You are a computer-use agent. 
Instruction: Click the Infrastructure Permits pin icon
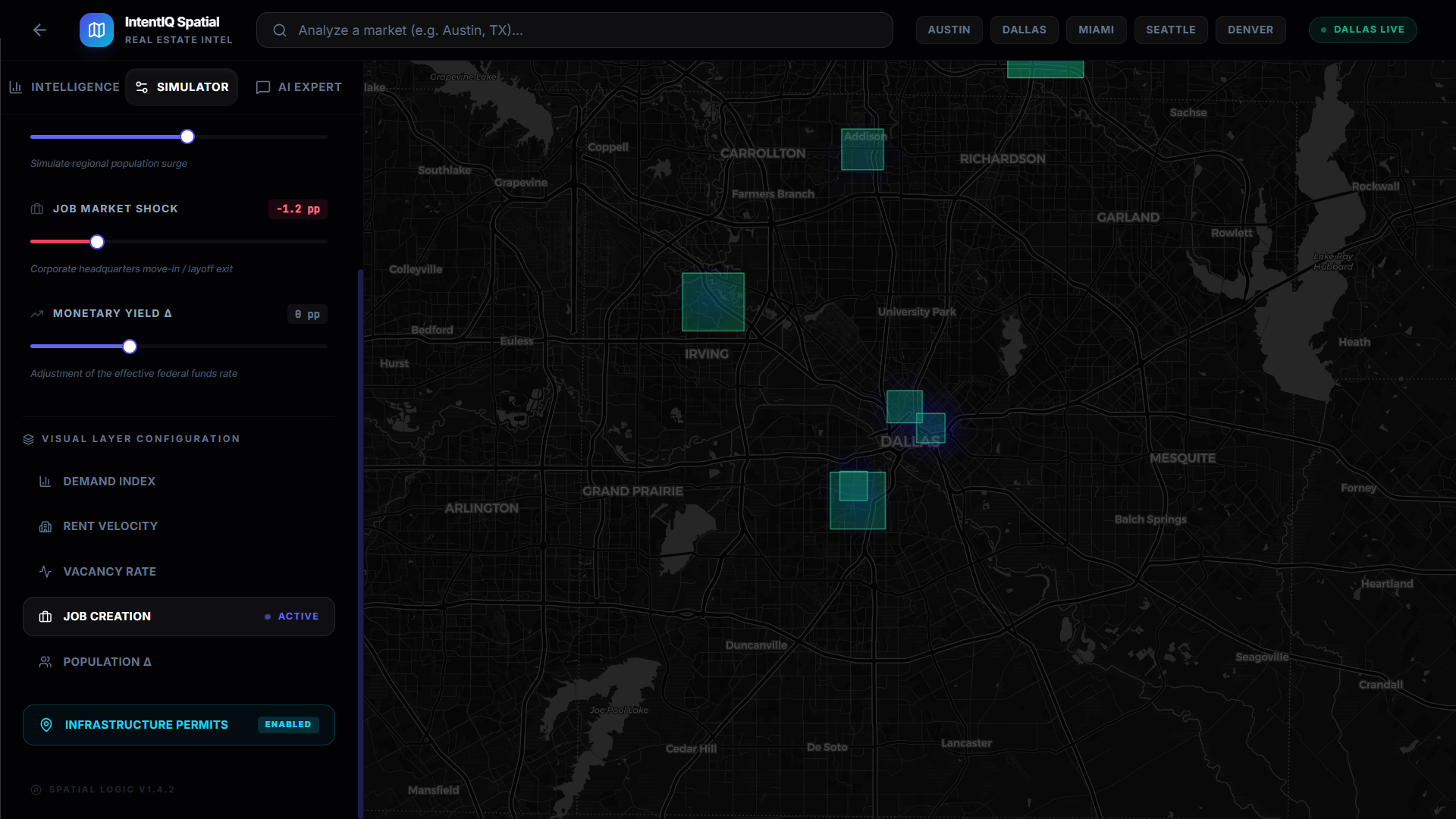pyautogui.click(x=46, y=725)
